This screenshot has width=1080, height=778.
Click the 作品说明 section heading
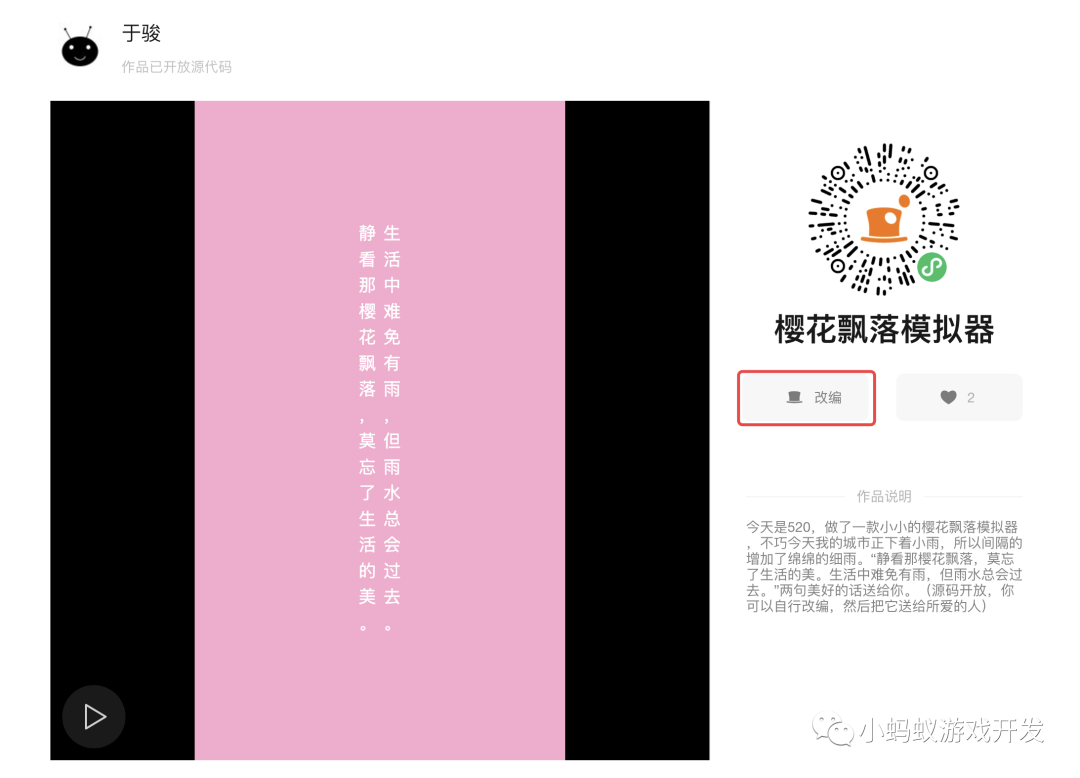[x=884, y=496]
